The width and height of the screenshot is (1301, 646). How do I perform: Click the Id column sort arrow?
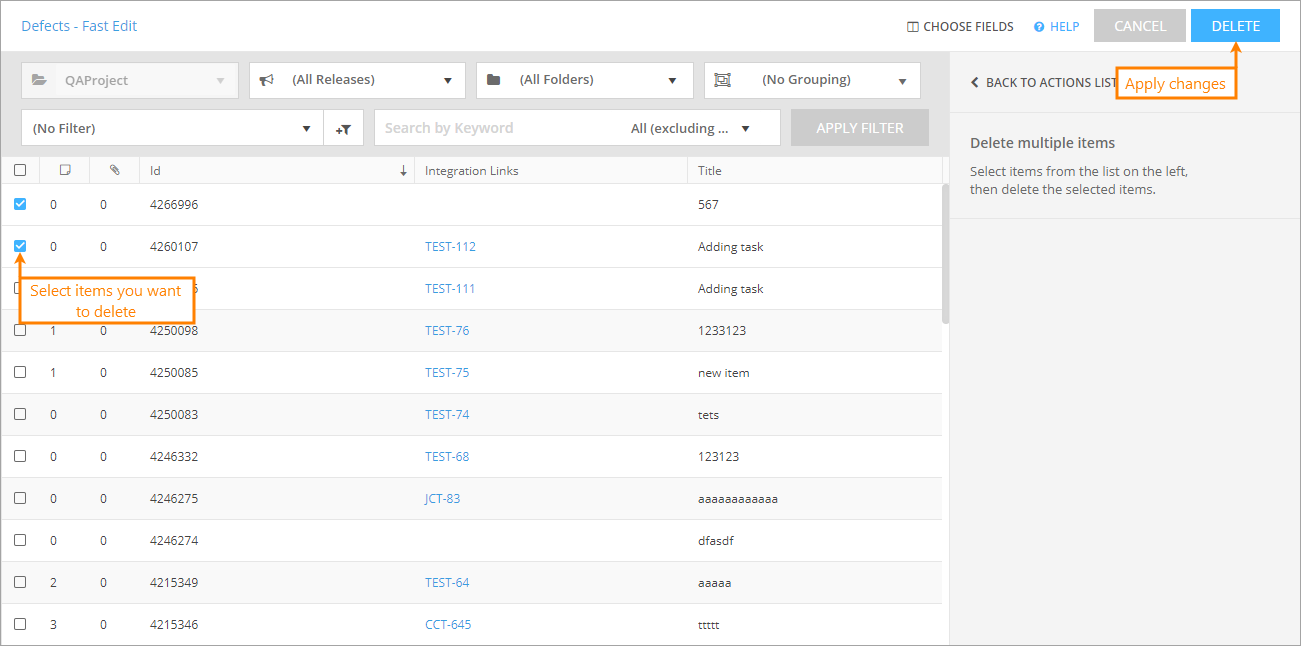coord(403,171)
